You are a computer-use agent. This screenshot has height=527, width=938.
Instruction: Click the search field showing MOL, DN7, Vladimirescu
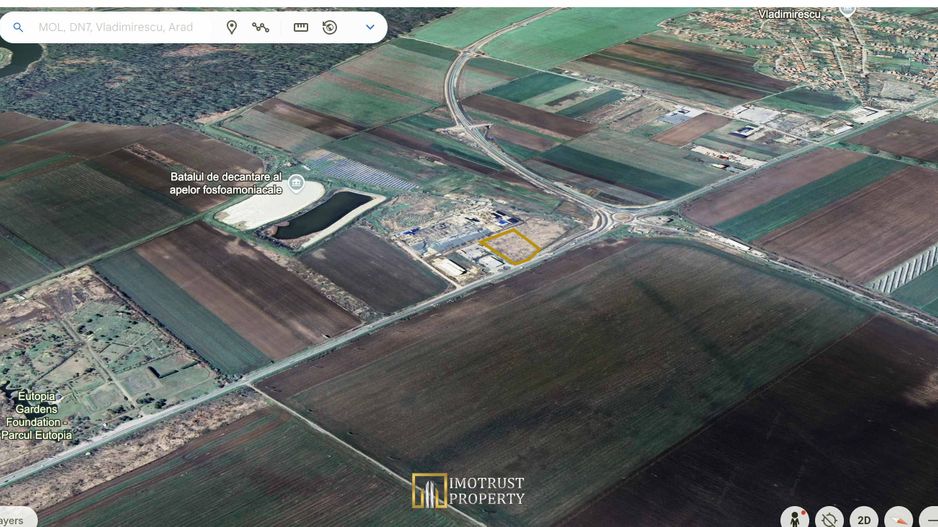click(115, 28)
